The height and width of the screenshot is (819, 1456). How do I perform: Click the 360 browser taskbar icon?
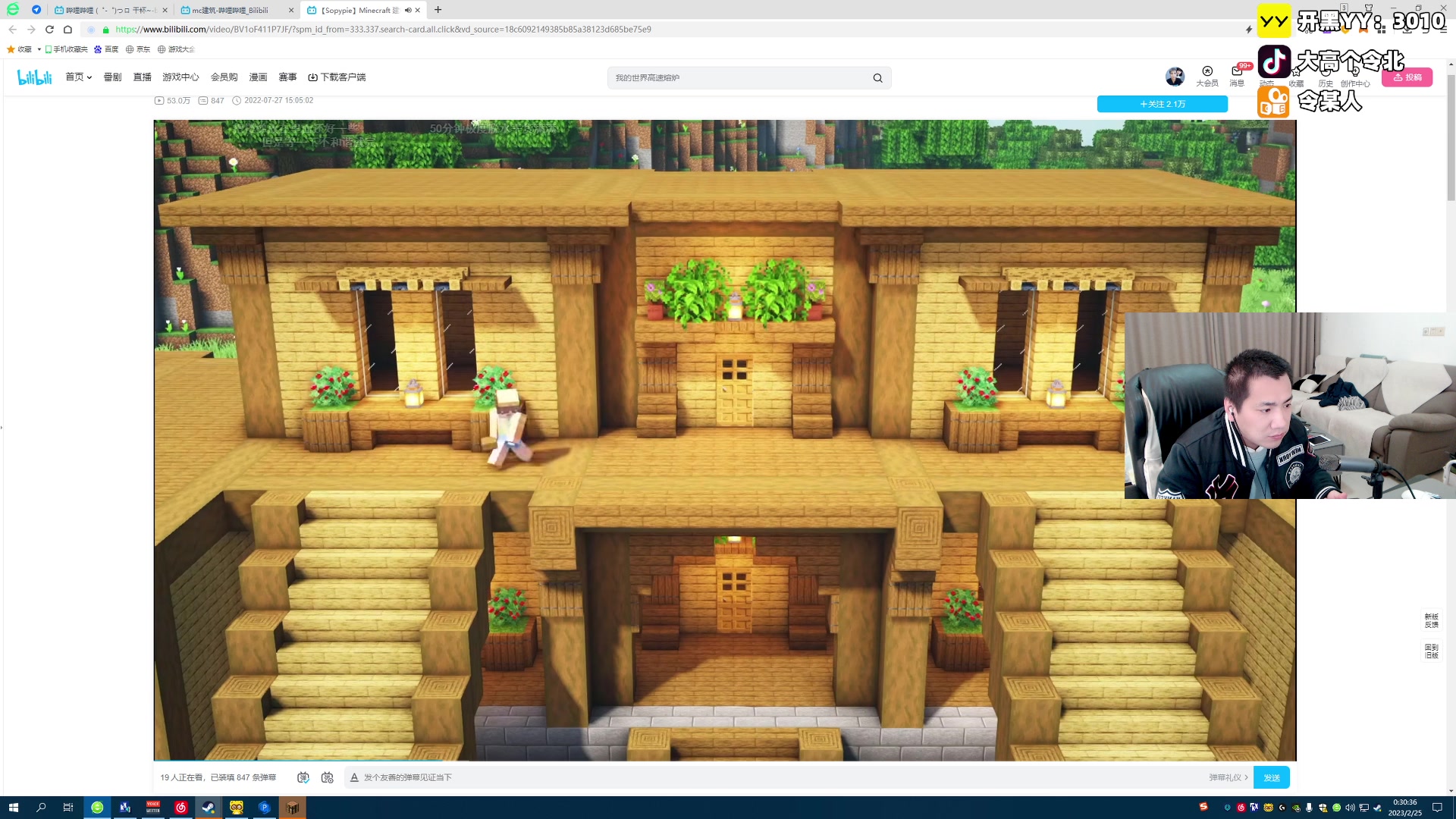(97, 808)
